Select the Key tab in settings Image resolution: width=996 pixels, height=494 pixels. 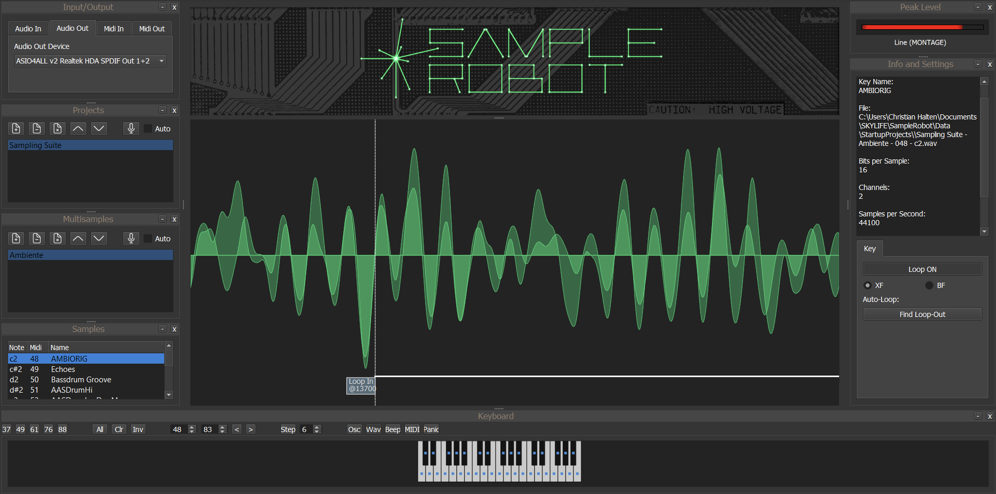coord(870,248)
